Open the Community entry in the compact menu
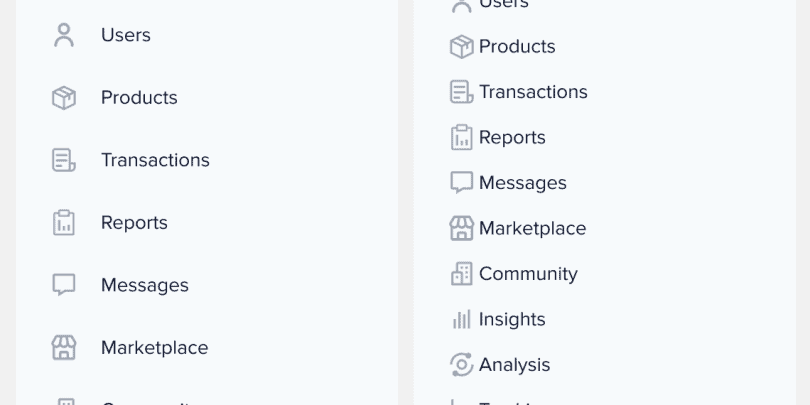This screenshot has width=810, height=405. tap(528, 274)
